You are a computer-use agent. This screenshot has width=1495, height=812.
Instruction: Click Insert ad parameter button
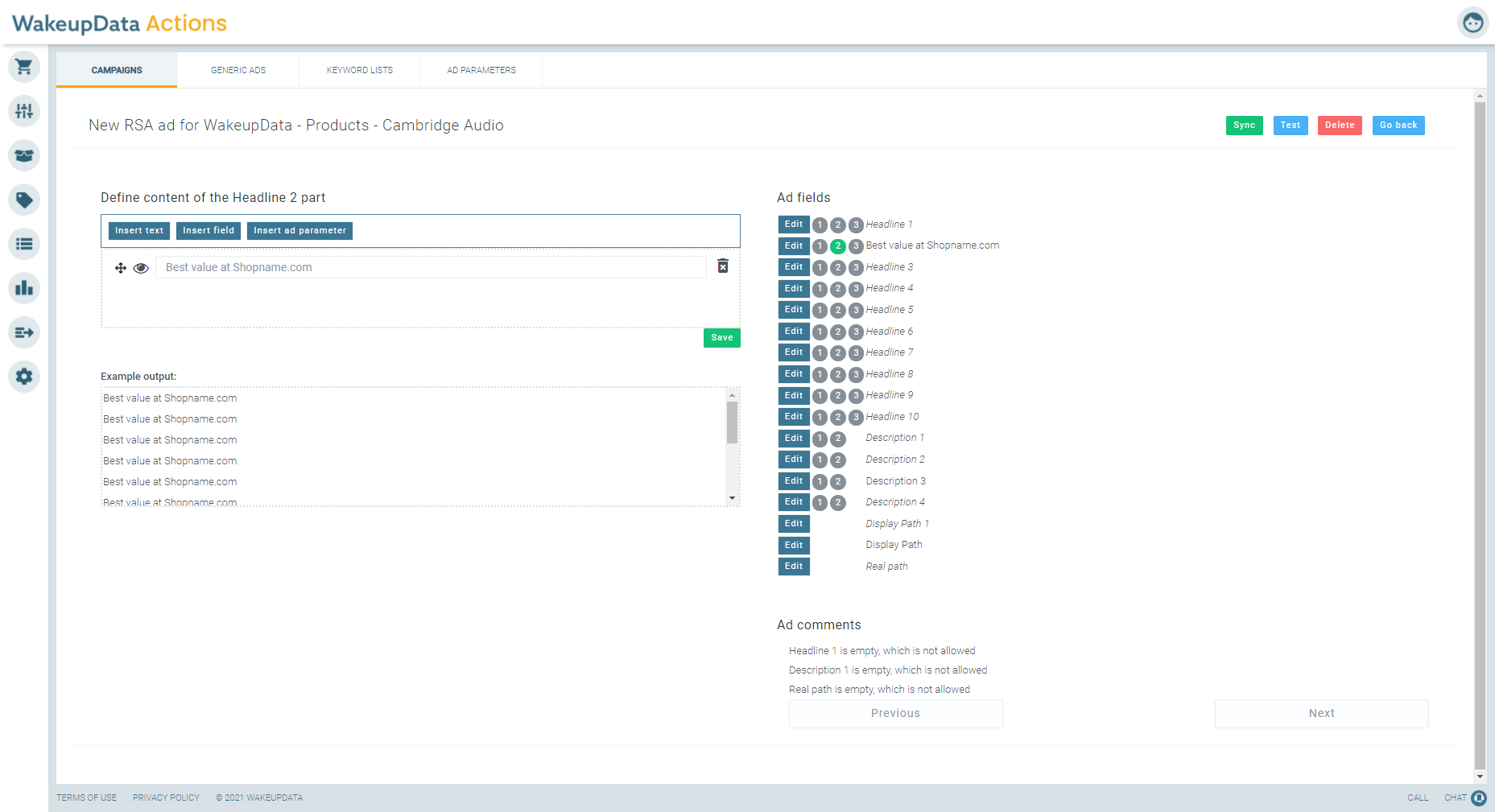point(299,231)
